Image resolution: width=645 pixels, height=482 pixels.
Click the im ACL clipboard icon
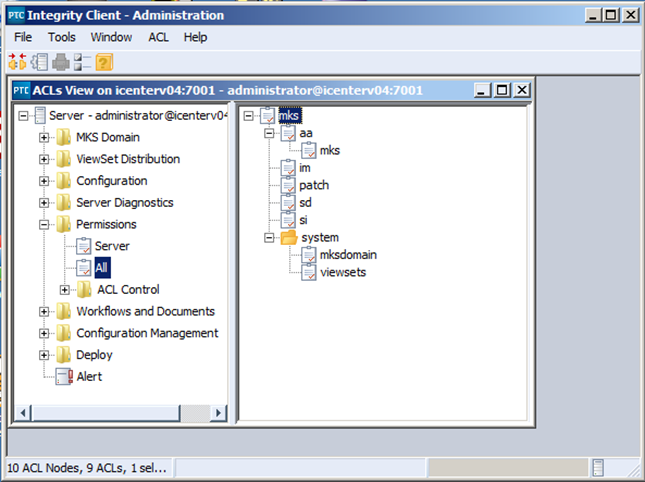[x=288, y=168]
